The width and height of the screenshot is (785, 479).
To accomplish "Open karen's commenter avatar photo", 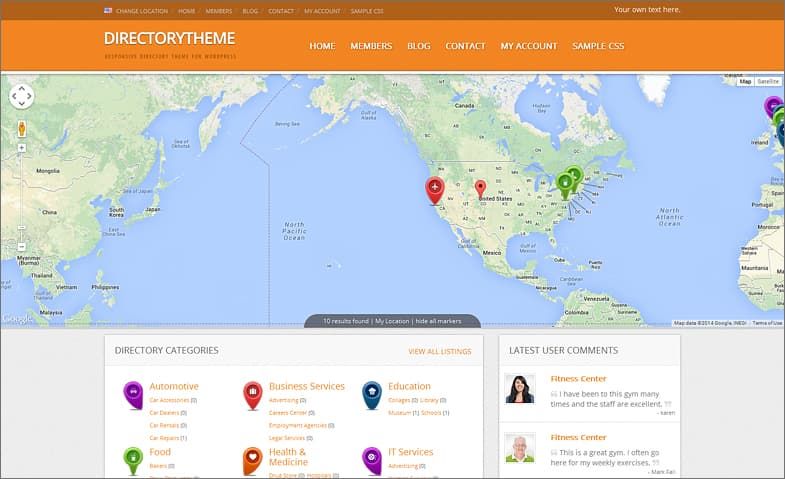I will click(x=520, y=388).
